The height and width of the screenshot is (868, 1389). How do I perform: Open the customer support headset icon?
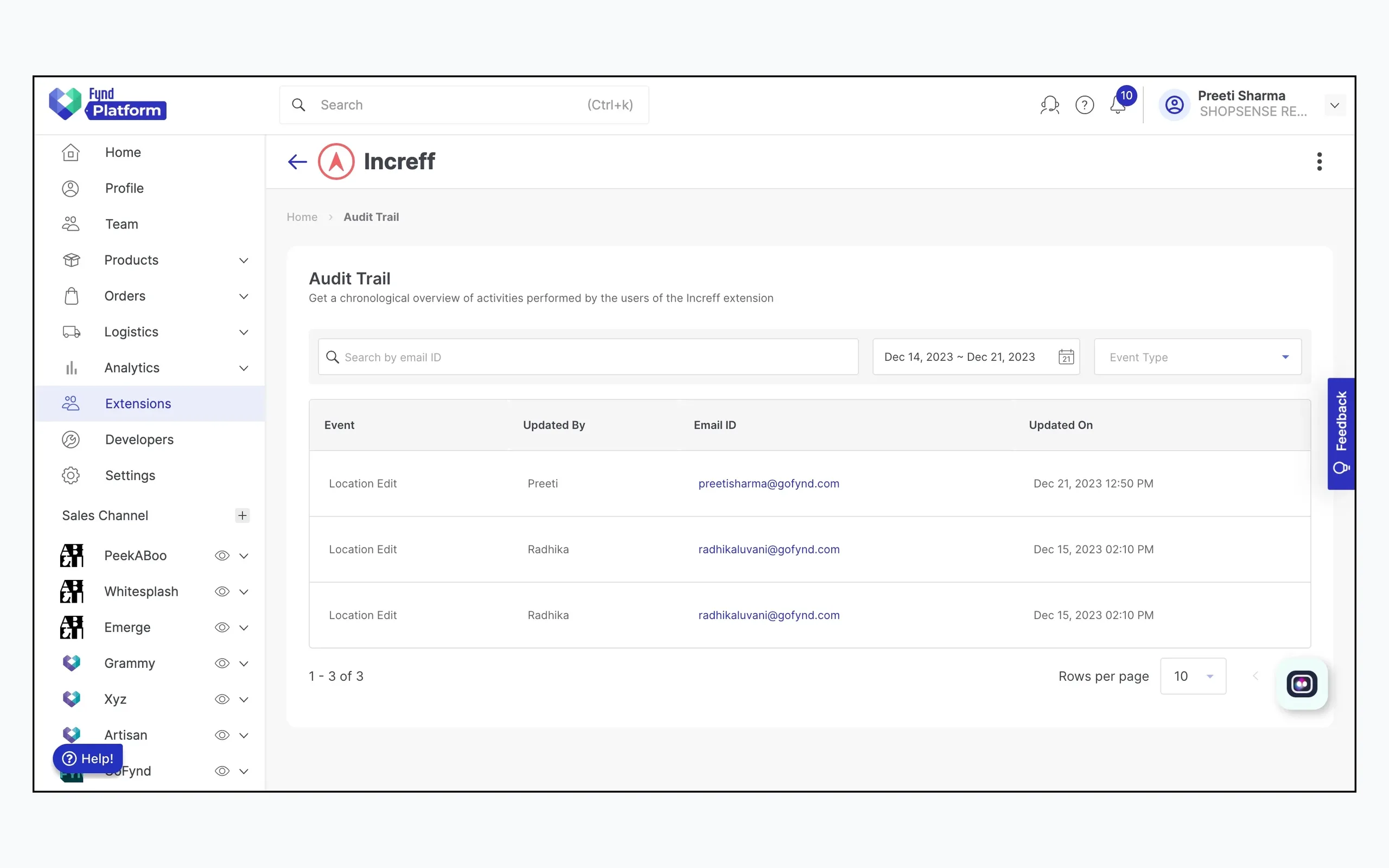tap(1050, 105)
